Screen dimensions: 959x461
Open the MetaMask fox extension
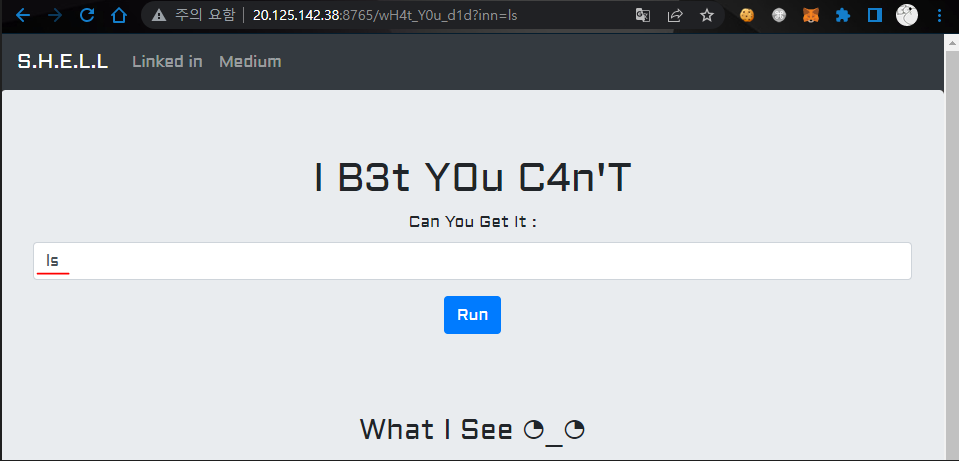[811, 15]
